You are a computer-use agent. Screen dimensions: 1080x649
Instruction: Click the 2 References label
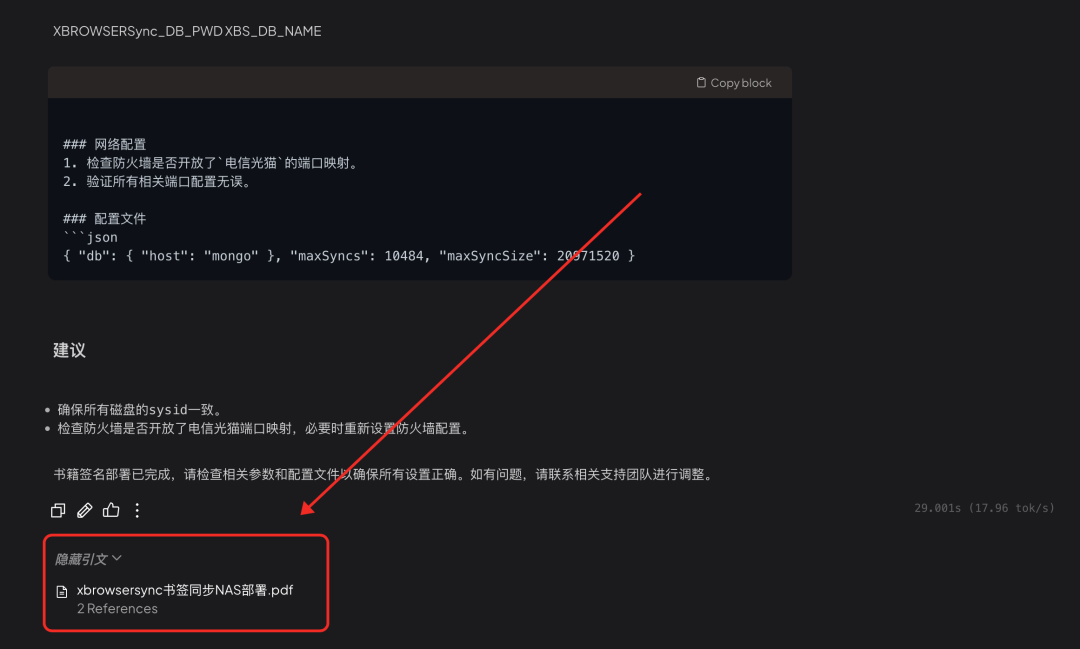tap(117, 609)
